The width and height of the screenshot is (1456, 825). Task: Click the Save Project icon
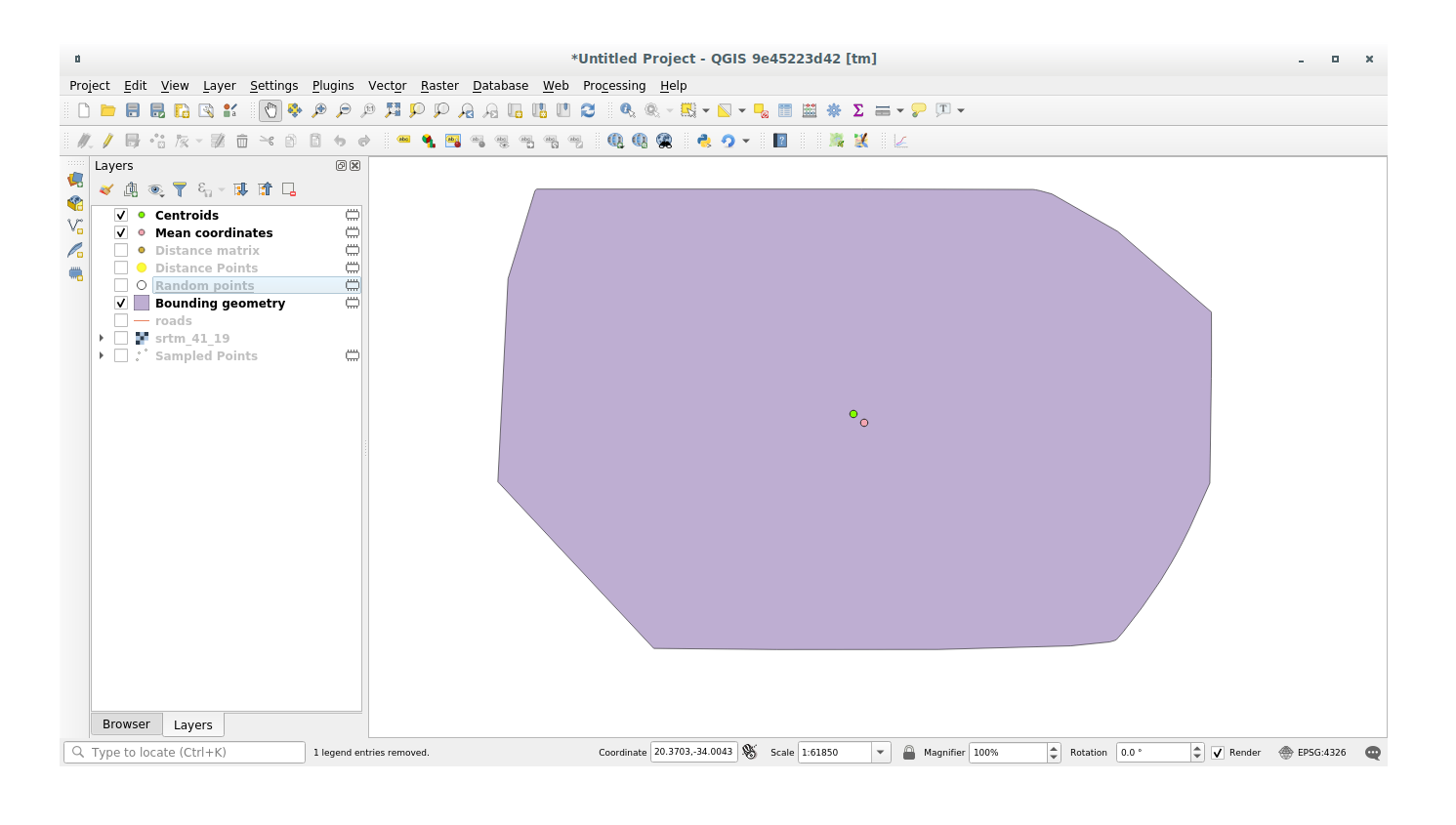(133, 110)
